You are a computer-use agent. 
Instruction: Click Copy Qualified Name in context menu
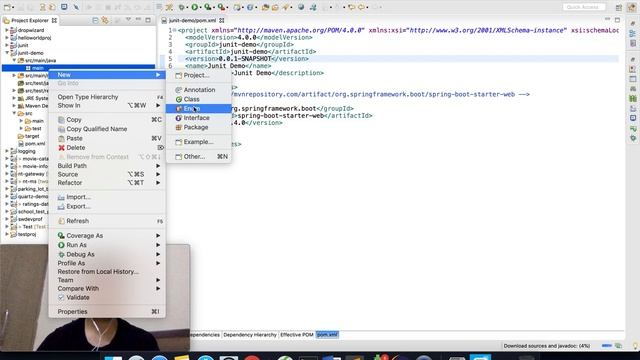click(x=107, y=129)
